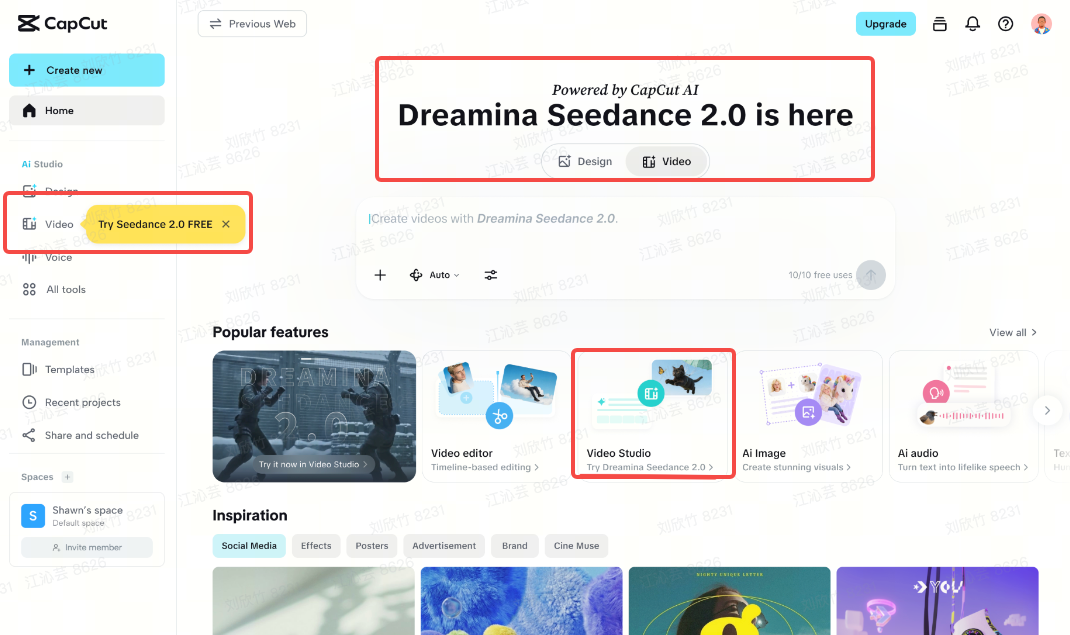1070x635 pixels.
Task: Select the Brand tab
Action: coord(515,546)
